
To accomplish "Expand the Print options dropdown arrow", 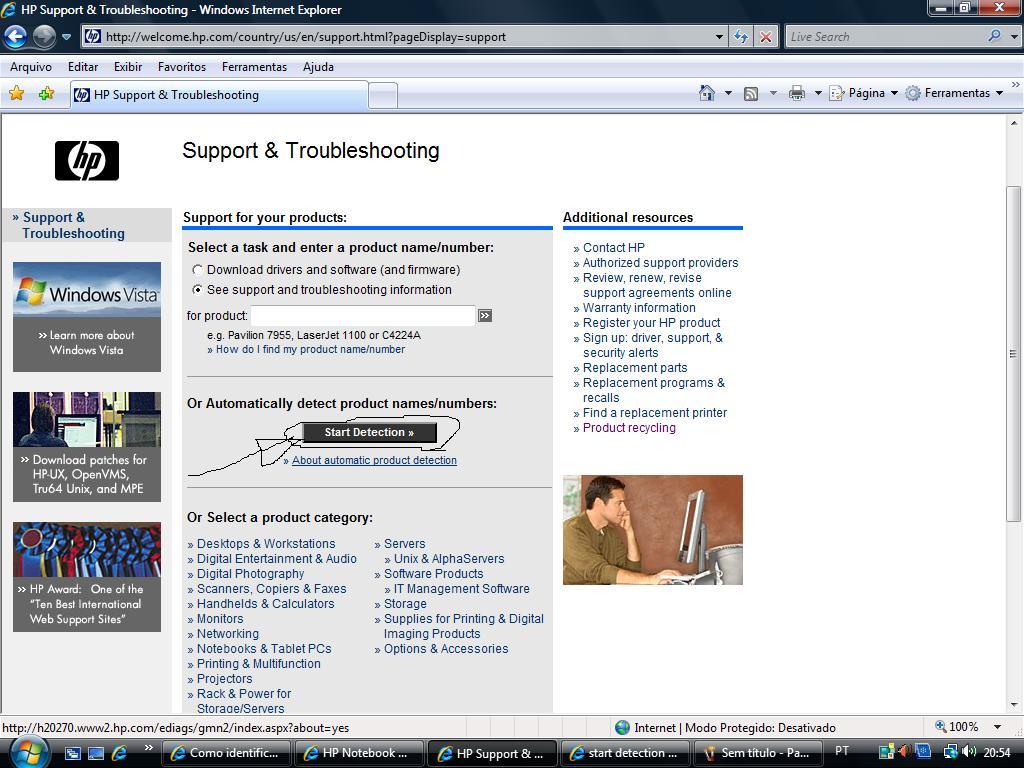I will point(818,93).
